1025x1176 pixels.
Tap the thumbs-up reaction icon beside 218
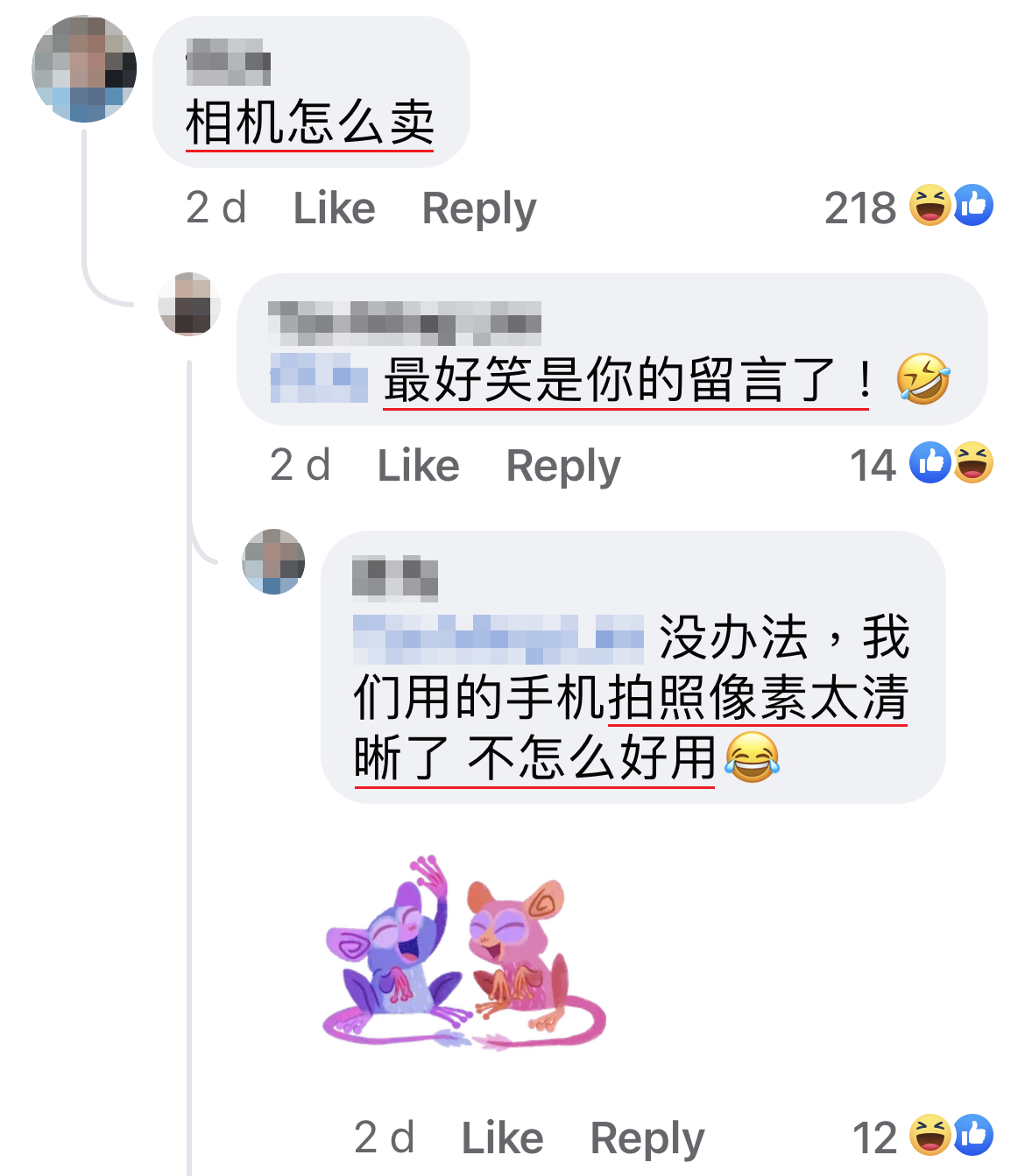(x=972, y=206)
